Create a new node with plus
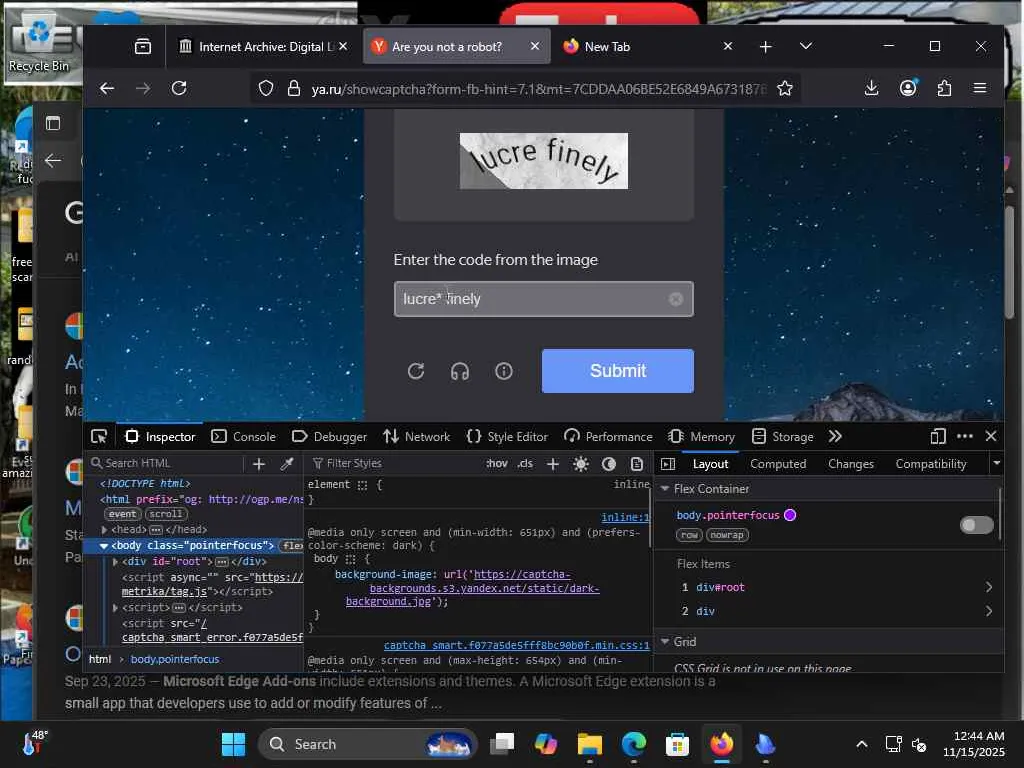Image resolution: width=1024 pixels, height=768 pixels. pyautogui.click(x=259, y=464)
